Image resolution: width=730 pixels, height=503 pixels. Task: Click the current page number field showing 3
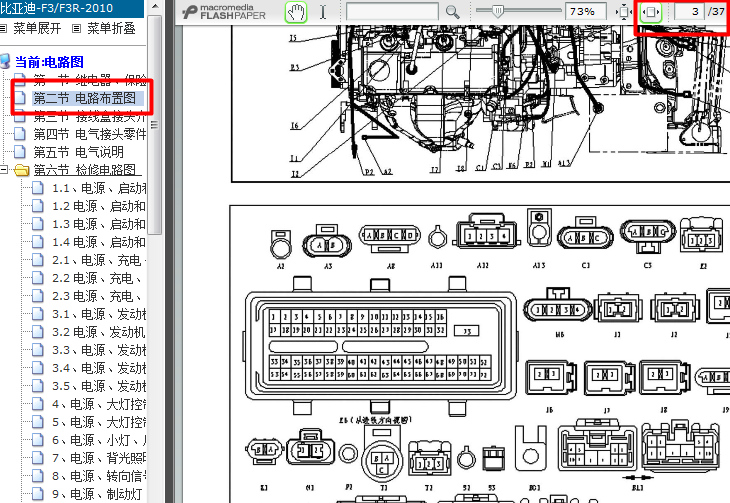pos(689,12)
